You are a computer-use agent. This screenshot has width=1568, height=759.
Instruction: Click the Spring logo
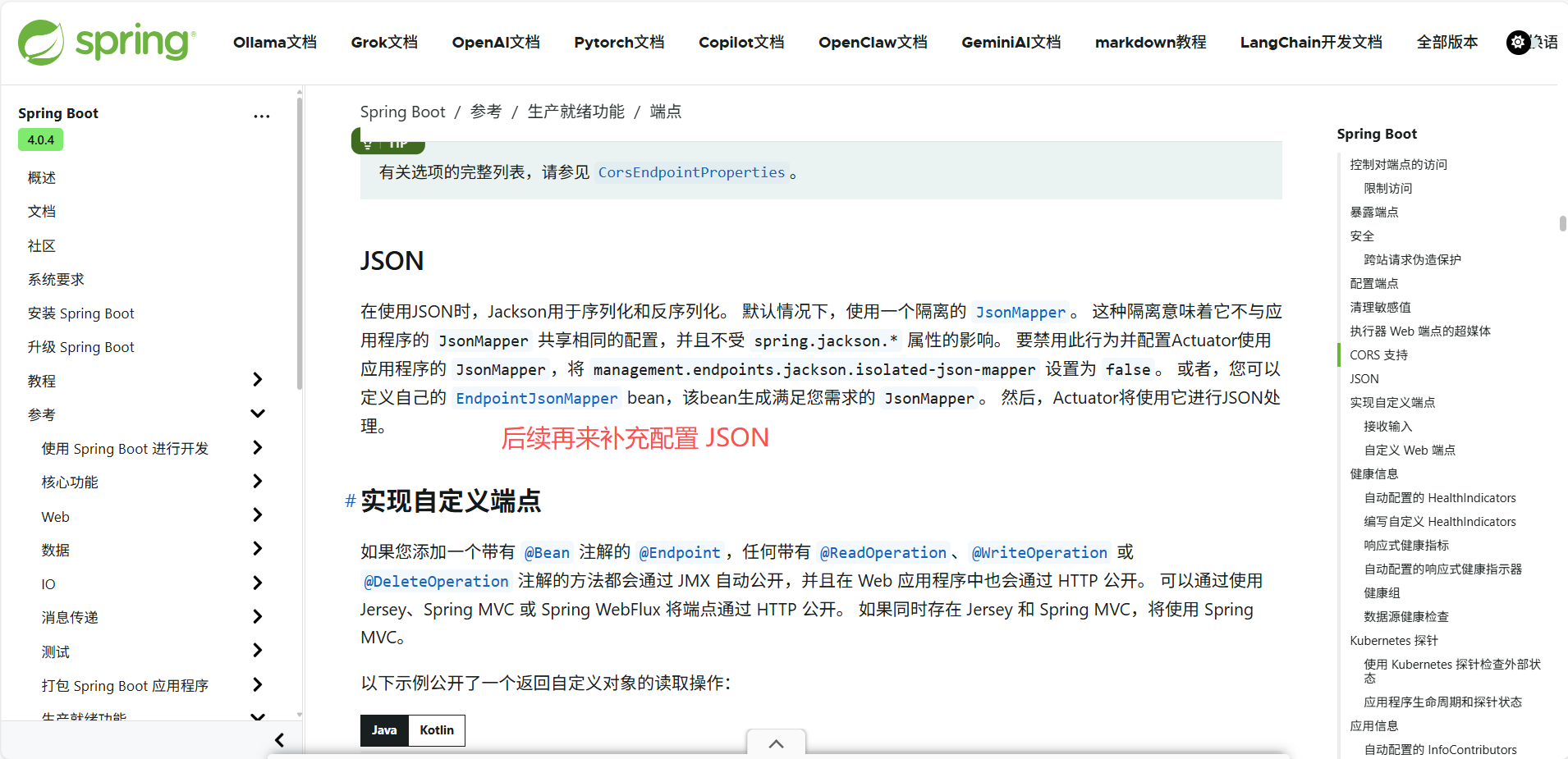tap(107, 43)
